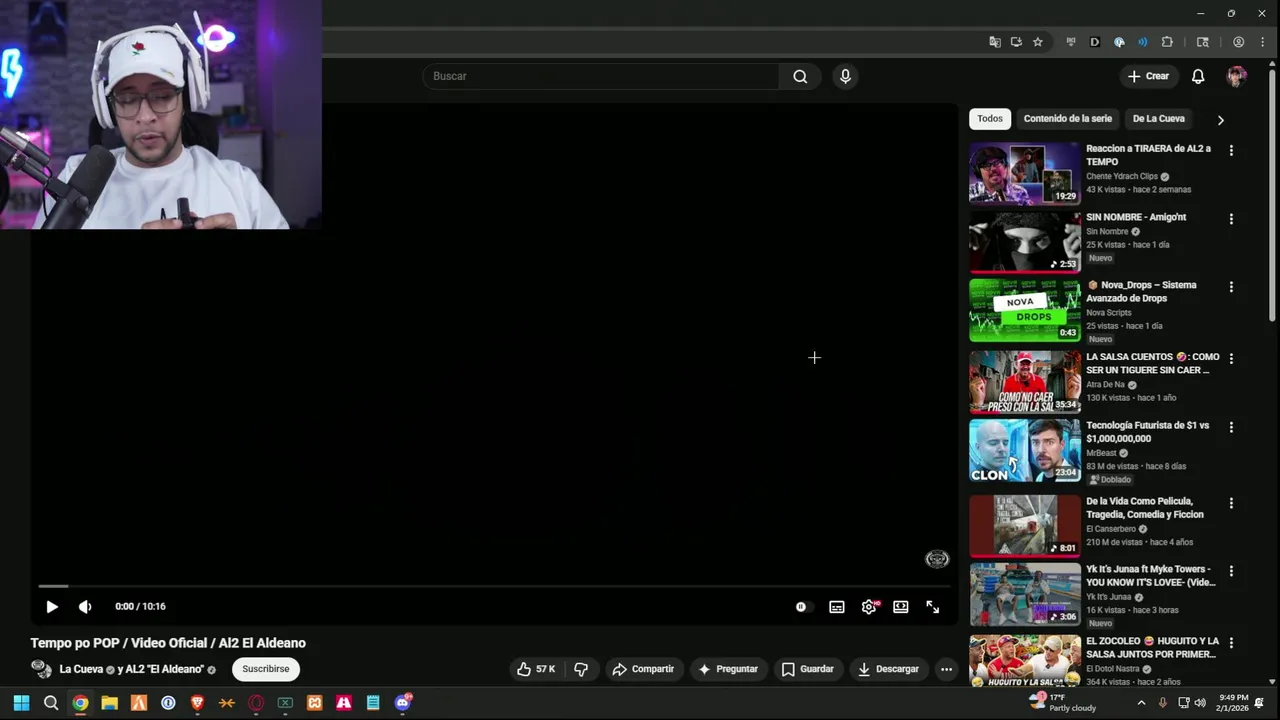Screen dimensions: 1280x720
Task: Open Chrome extensions puzzle icon
Action: [1167, 42]
